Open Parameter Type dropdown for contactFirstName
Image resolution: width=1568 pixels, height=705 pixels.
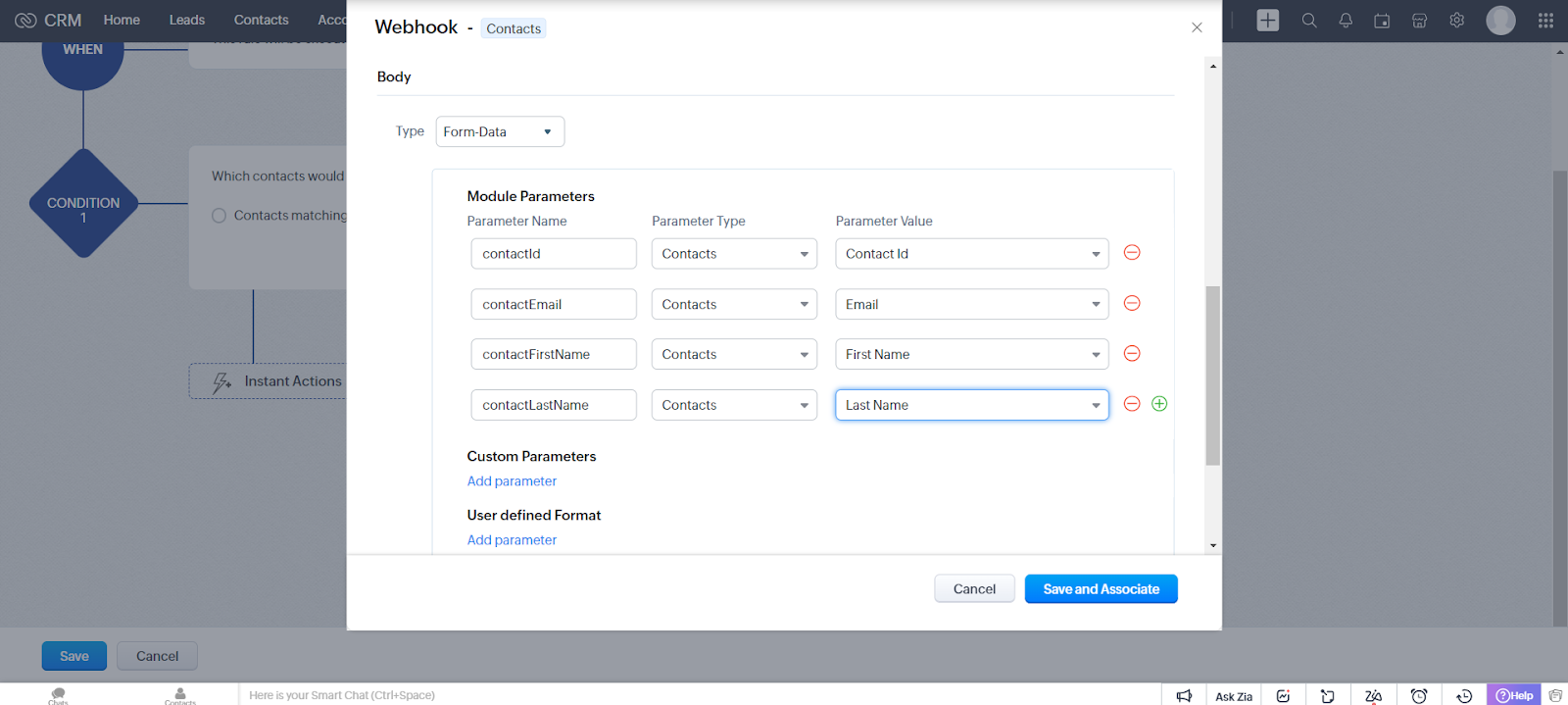pos(734,354)
